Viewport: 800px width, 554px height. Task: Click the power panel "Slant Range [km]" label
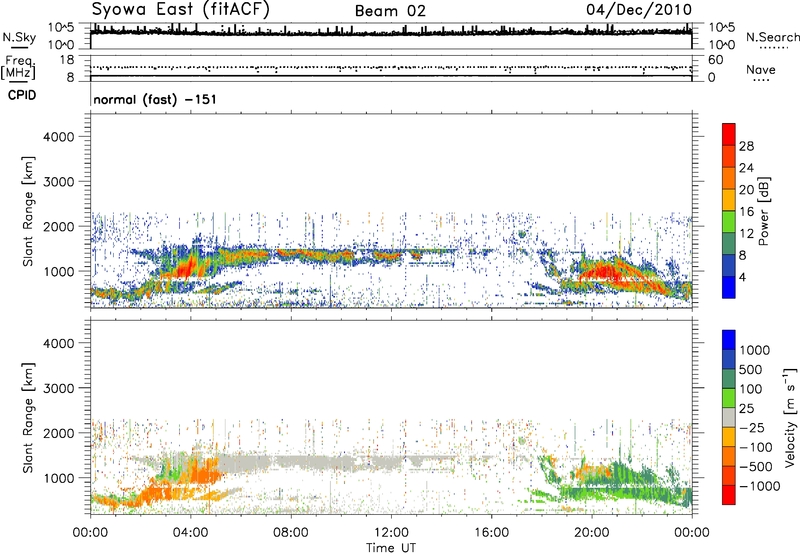pos(28,211)
